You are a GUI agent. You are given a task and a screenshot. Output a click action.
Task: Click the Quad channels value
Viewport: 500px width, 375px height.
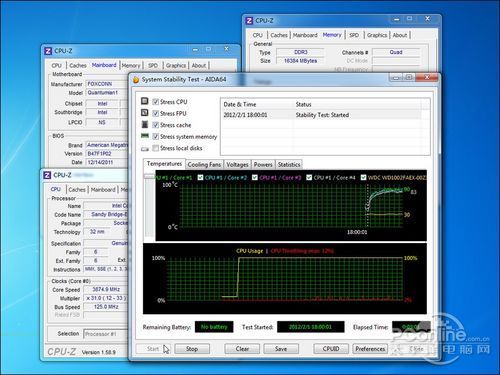click(396, 52)
